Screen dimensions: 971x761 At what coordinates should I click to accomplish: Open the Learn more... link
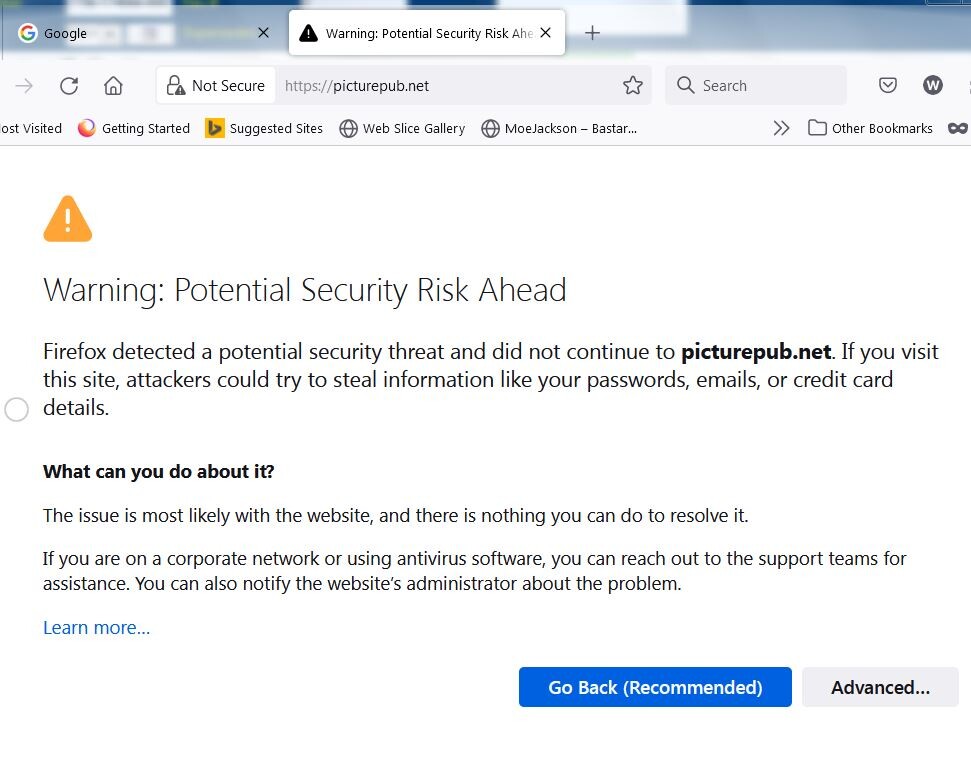tap(96, 628)
